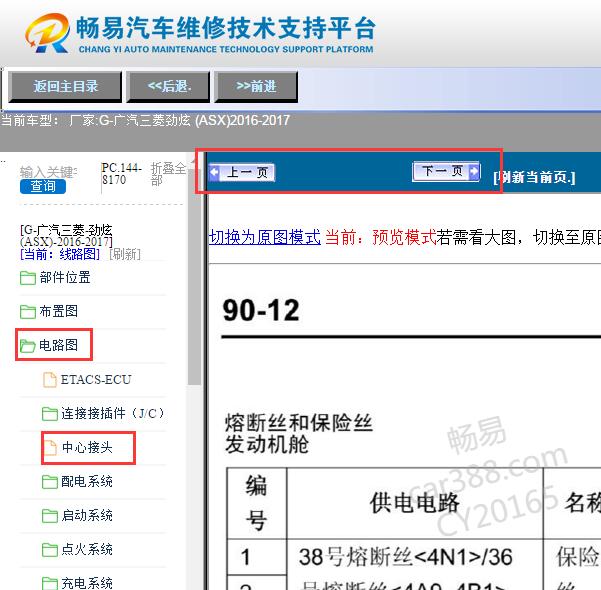Screen dimensions: 601x590
Task: Click folder icon beside 点火系统
Action: pos(50,549)
